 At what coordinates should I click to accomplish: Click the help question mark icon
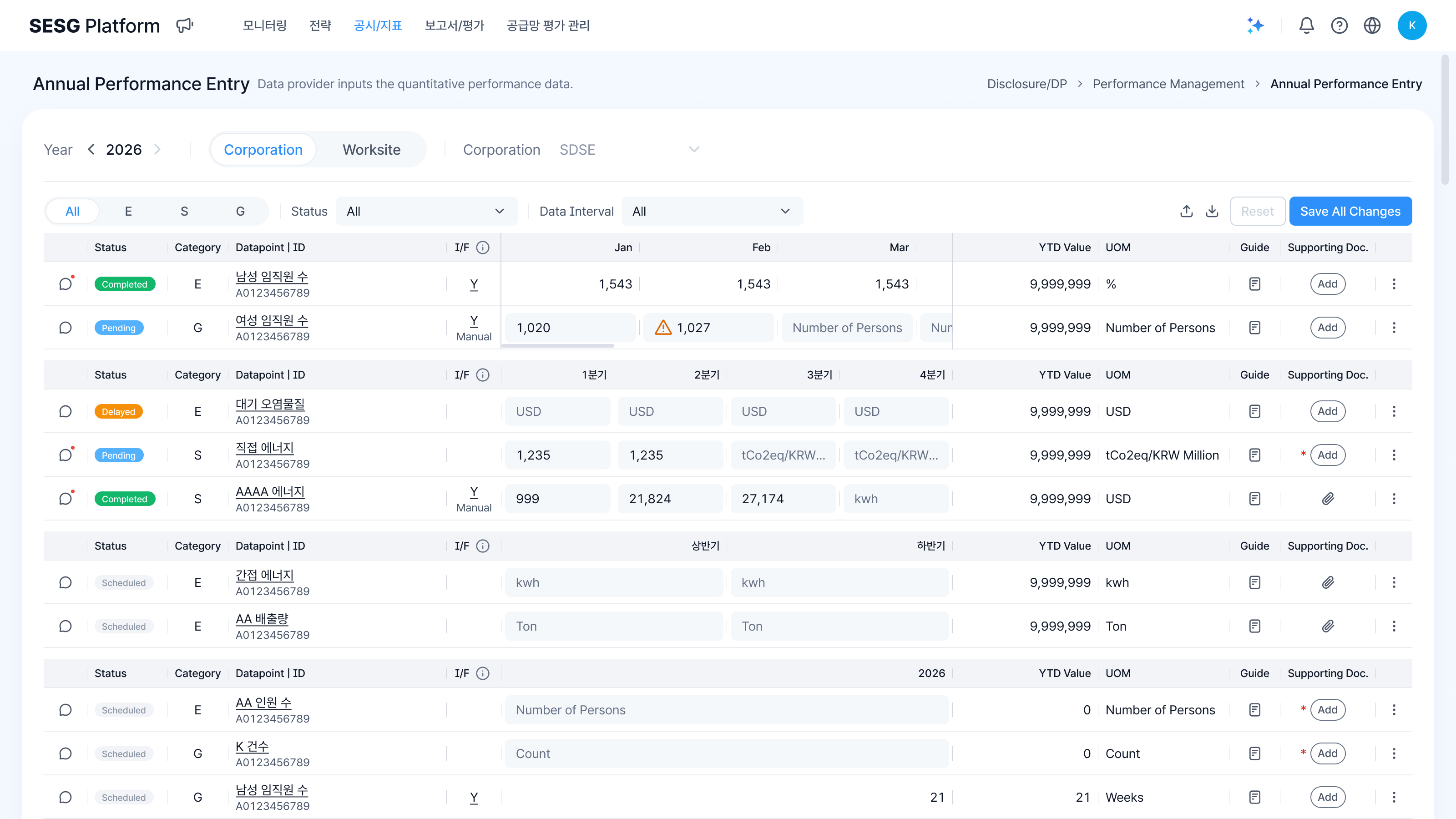(x=1339, y=25)
